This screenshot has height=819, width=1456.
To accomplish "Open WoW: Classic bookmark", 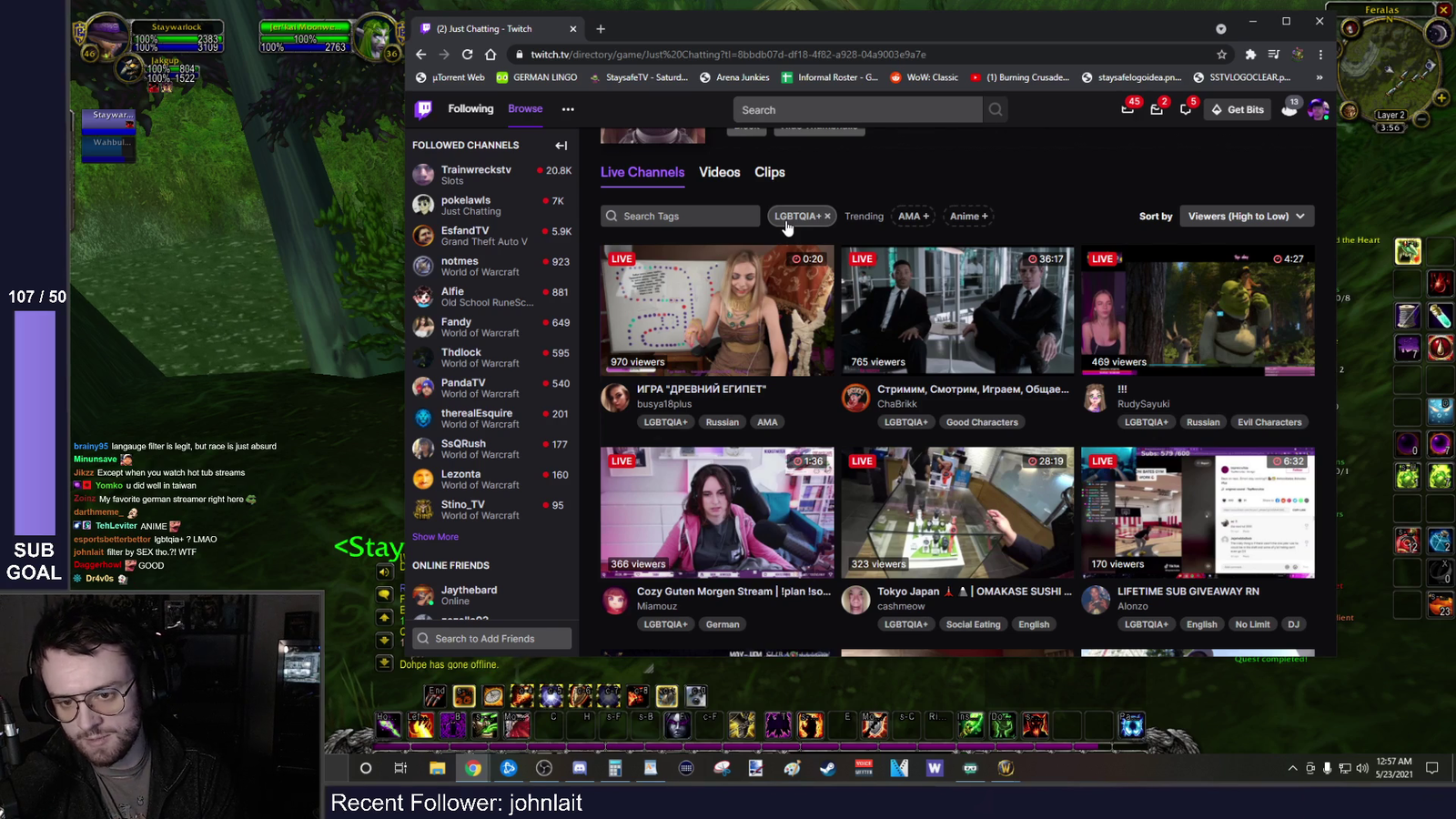I will 924,77.
